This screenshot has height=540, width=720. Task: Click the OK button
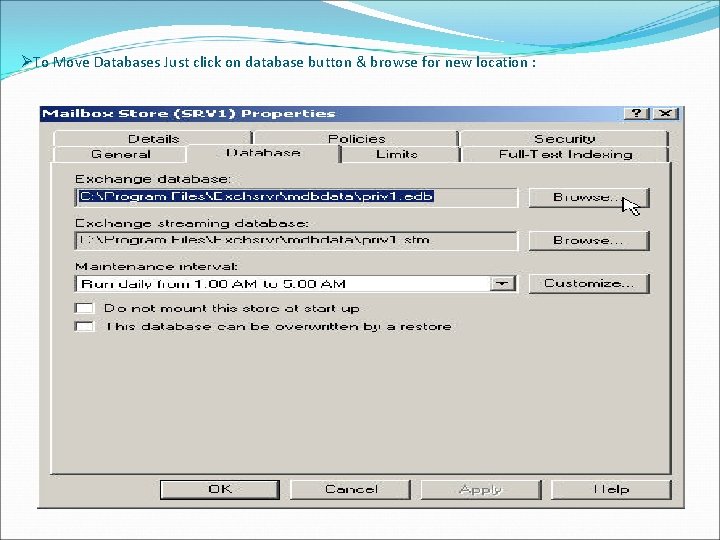click(x=220, y=489)
